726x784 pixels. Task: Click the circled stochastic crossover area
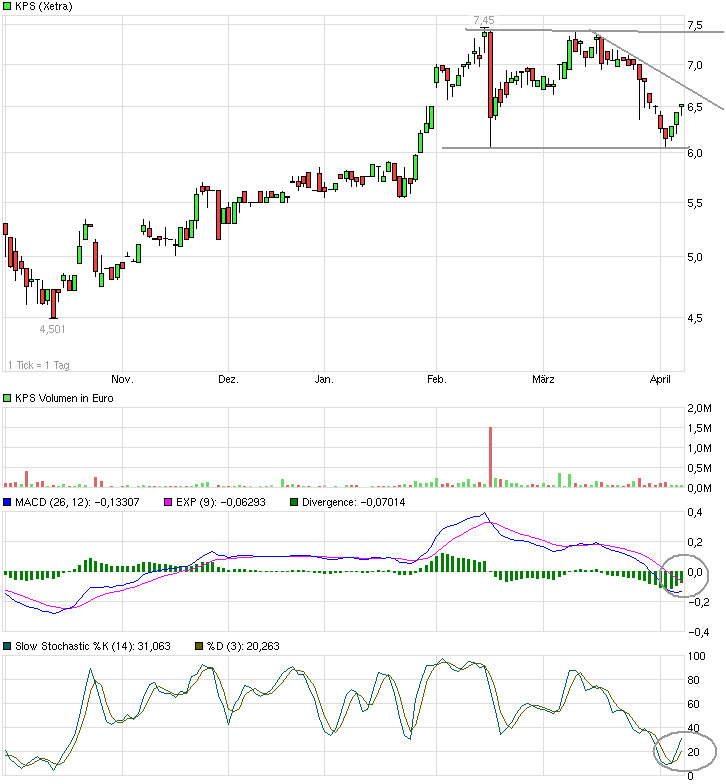685,750
